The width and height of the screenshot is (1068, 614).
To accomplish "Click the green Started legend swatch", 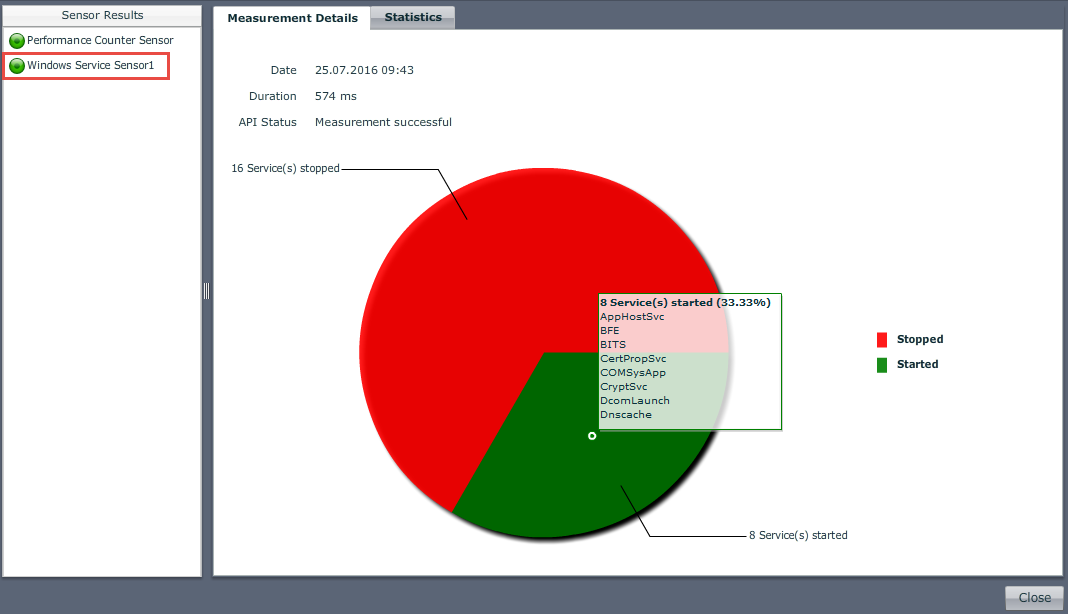I will 882,365.
